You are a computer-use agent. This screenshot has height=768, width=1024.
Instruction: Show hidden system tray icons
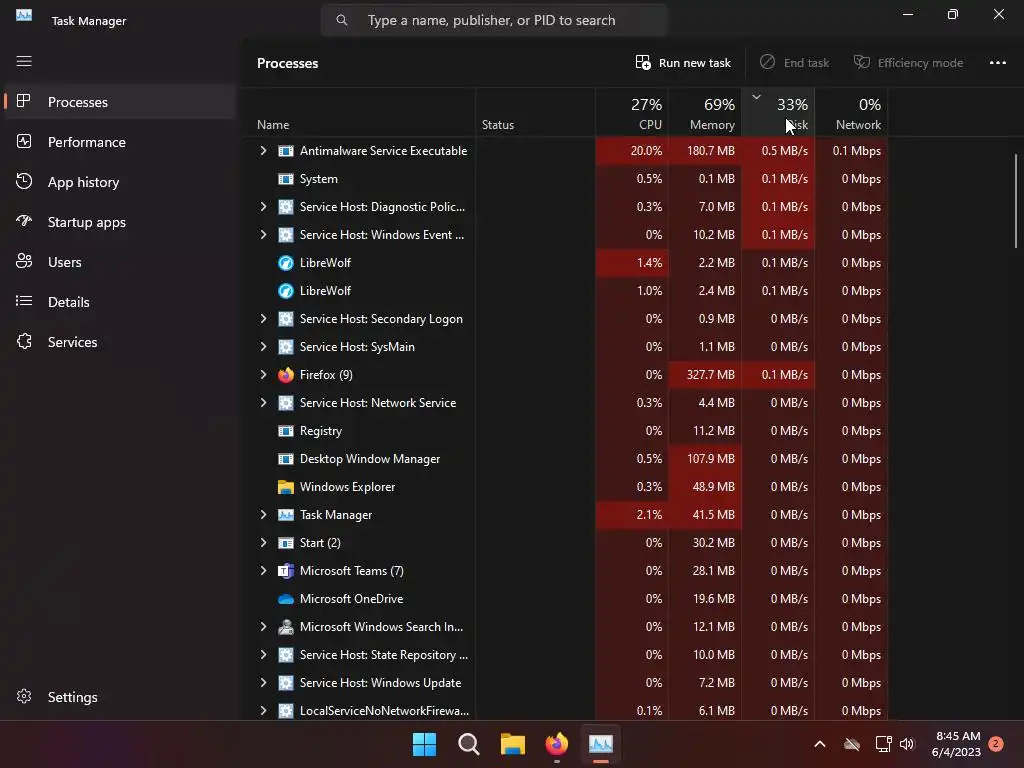point(820,744)
